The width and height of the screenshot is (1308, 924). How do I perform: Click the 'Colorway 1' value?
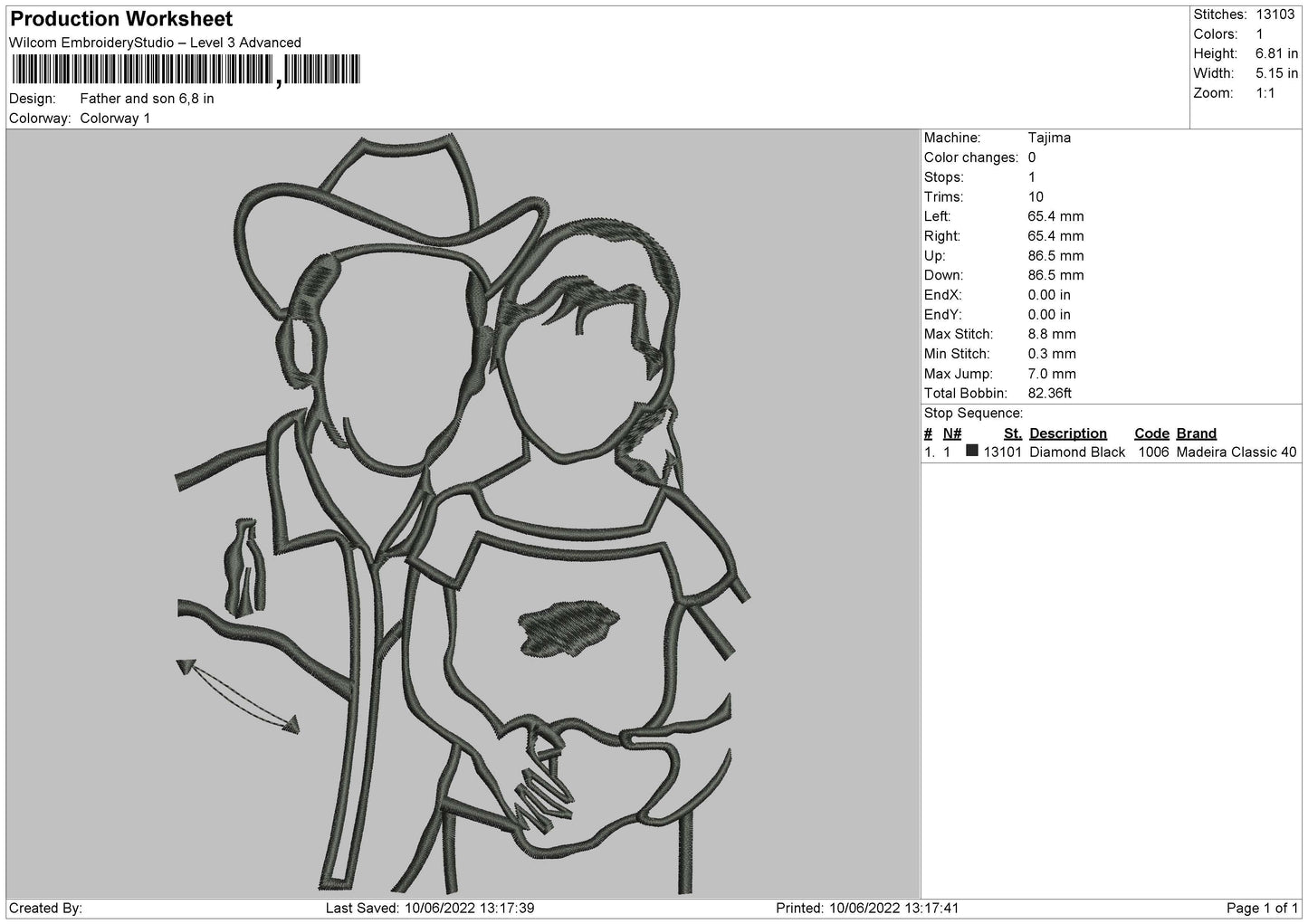116,119
